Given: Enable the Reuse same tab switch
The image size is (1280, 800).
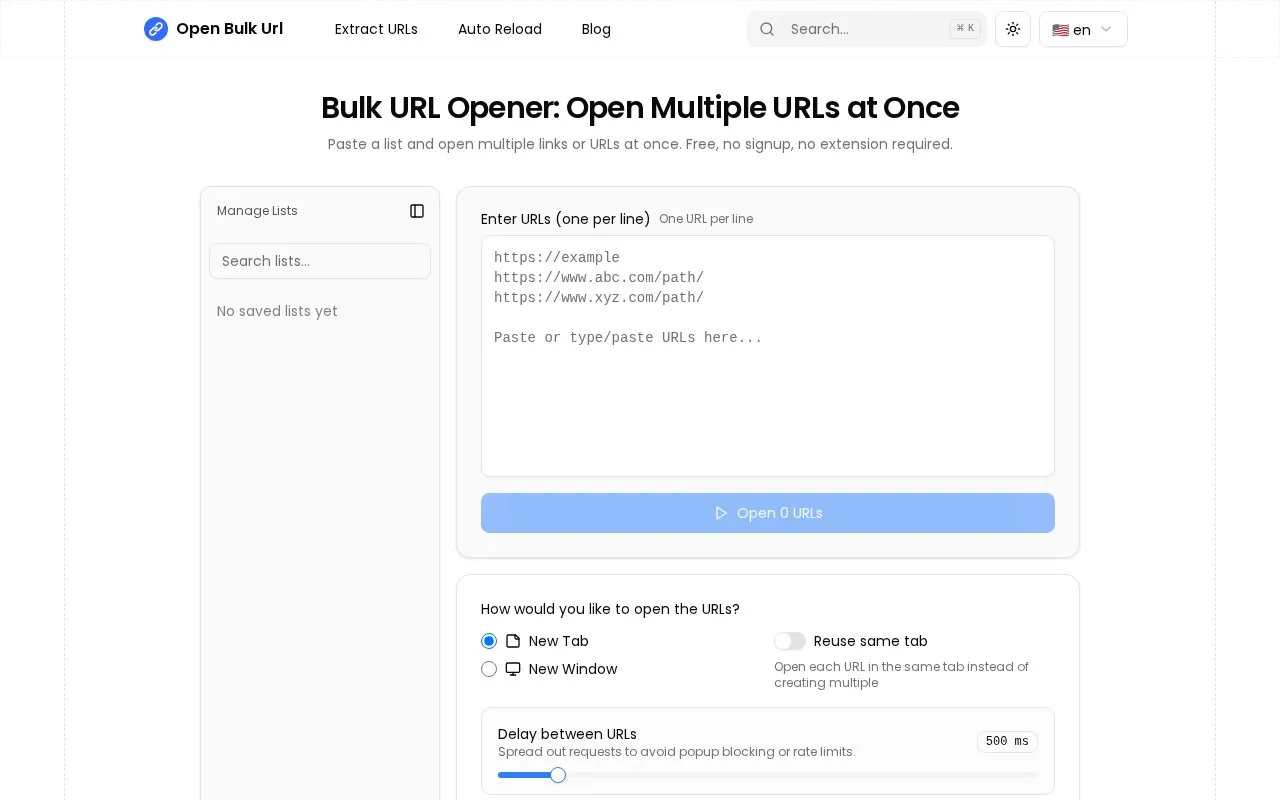Looking at the screenshot, I should pos(790,641).
